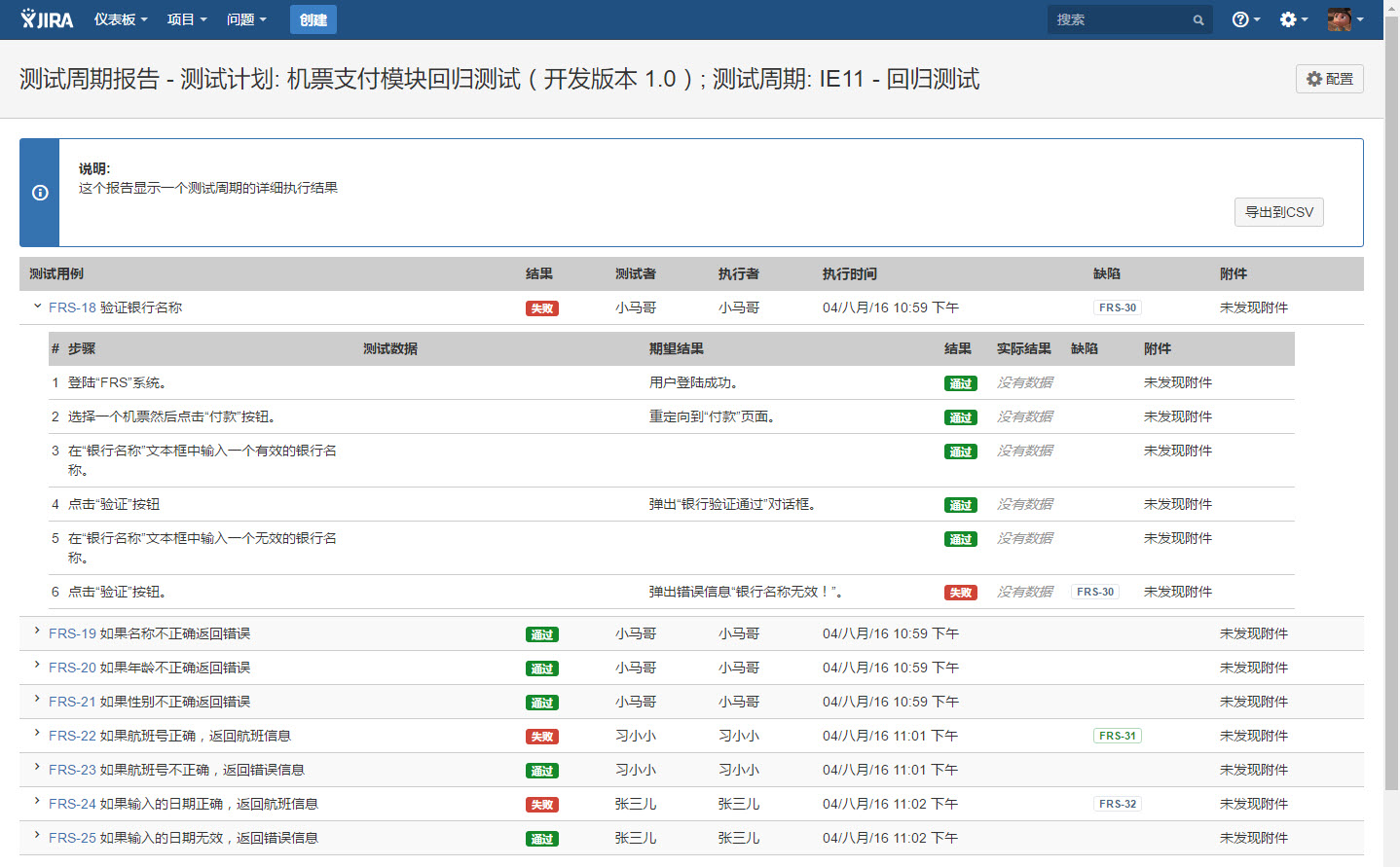Screen dimensions: 1400x867
Task: Click the 通过 badge for FRS-25
Action: pyautogui.click(x=542, y=839)
